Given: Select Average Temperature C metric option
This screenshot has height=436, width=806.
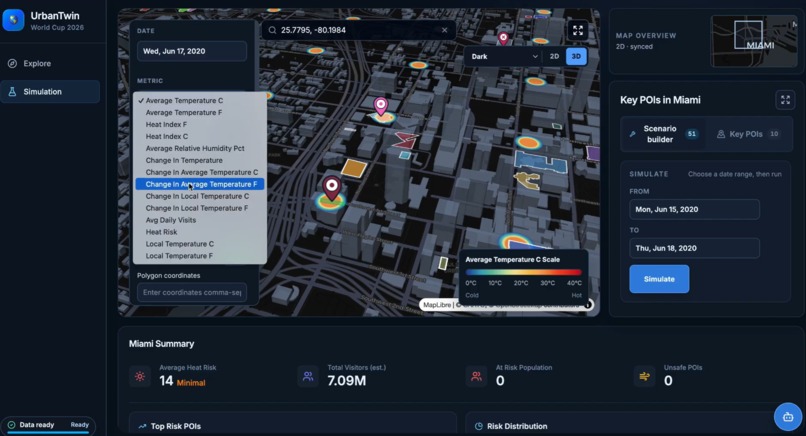Looking at the screenshot, I should coord(199,101).
